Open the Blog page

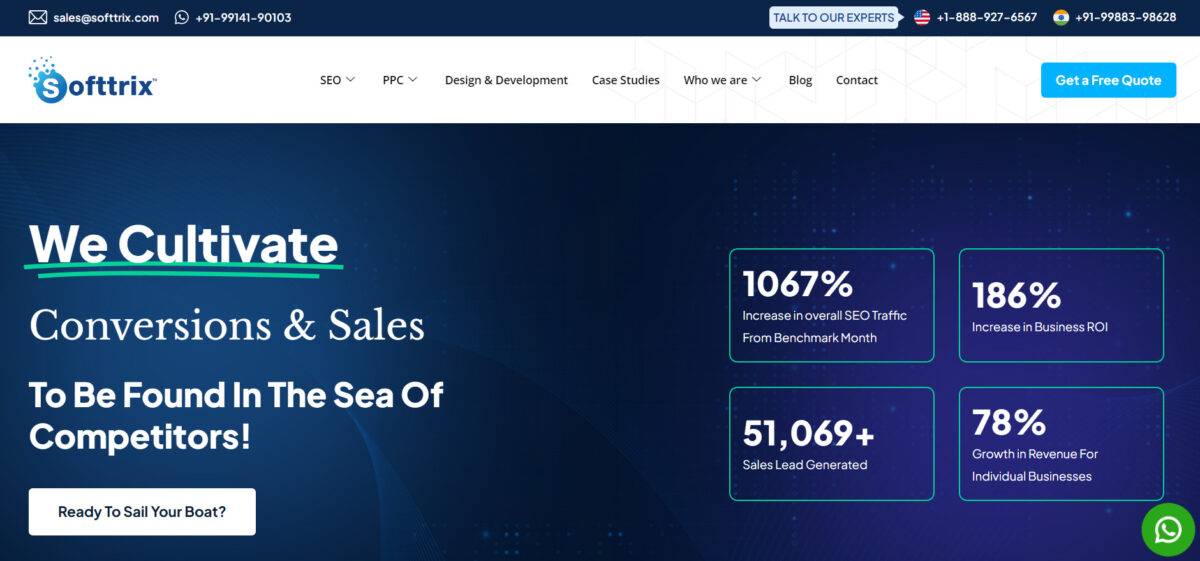[x=800, y=80]
